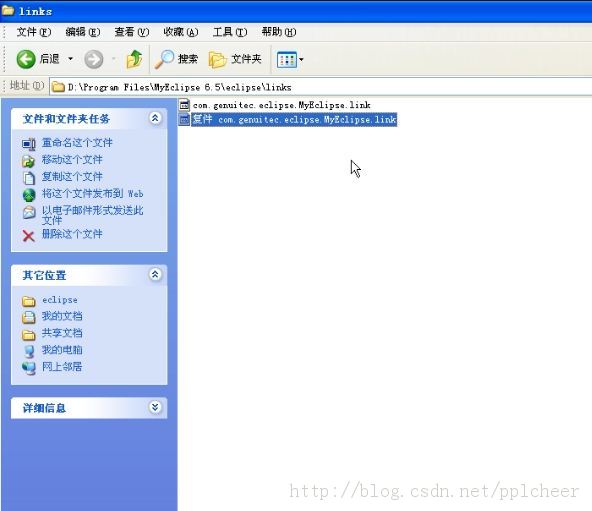Open 共享文档 link
Screen dimensions: 592x511
point(62,333)
